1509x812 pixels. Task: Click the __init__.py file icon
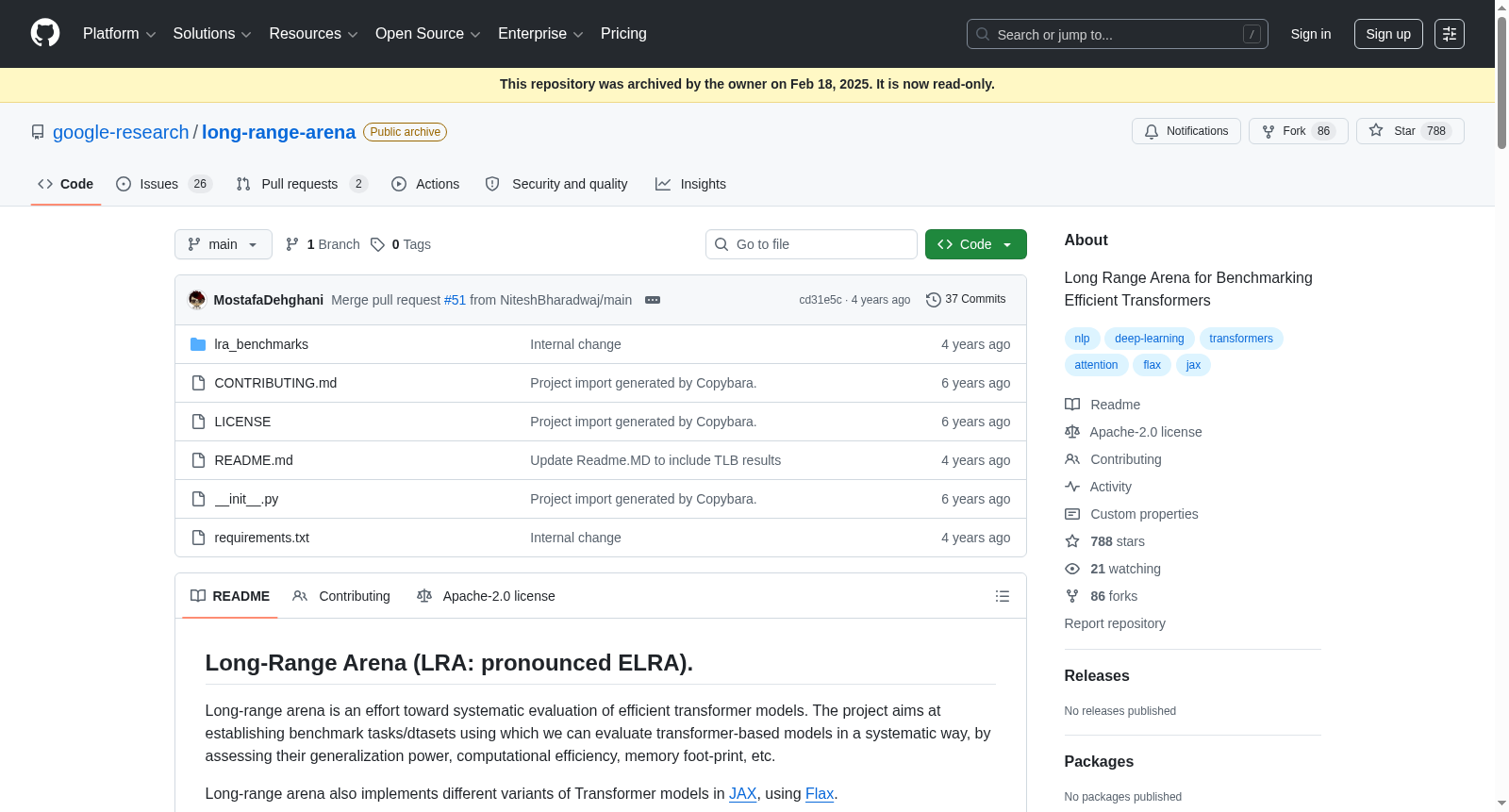pyautogui.click(x=198, y=499)
